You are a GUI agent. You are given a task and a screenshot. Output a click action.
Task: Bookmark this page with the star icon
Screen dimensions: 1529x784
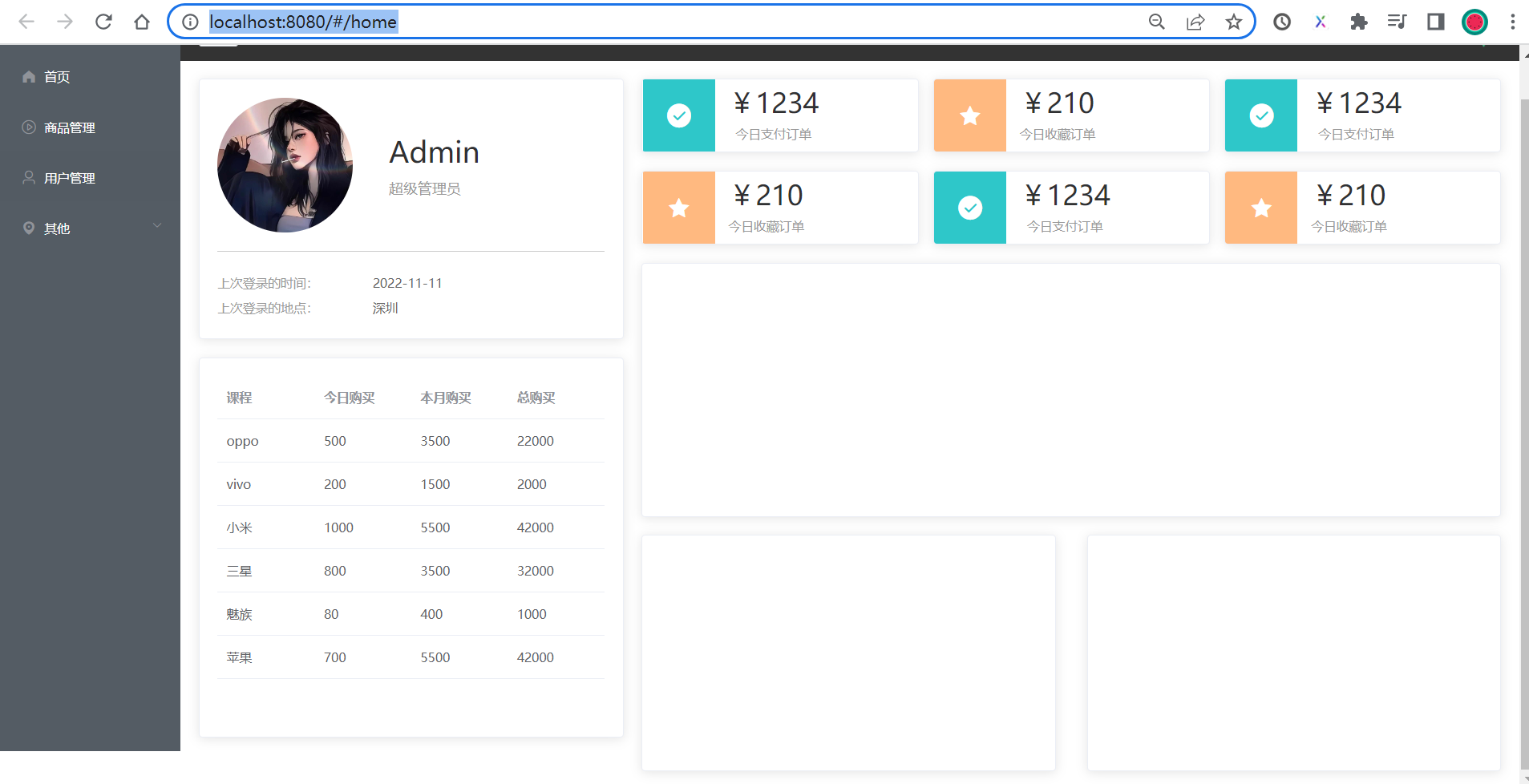[x=1234, y=22]
